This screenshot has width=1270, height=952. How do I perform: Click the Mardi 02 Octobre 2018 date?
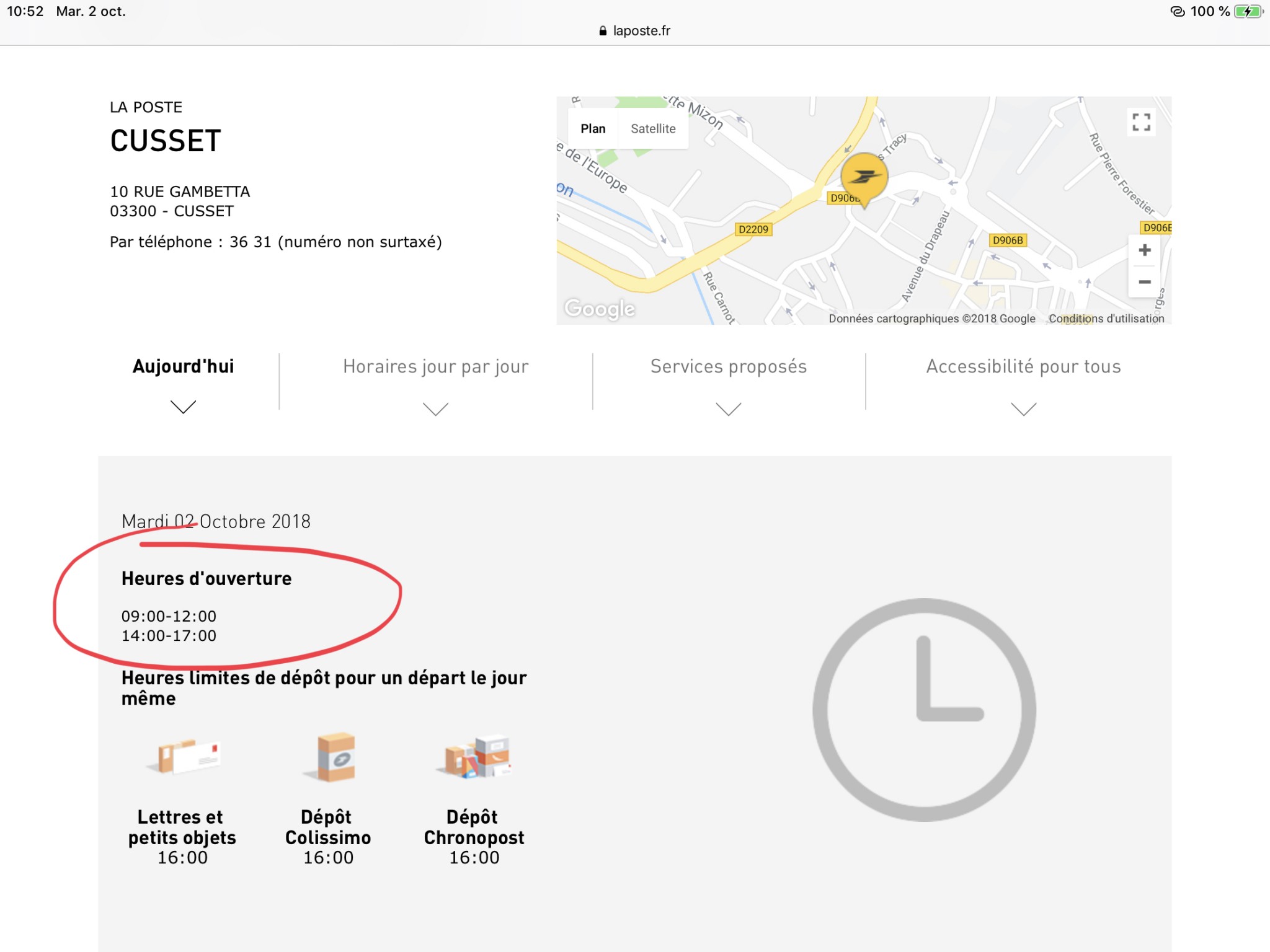click(216, 522)
